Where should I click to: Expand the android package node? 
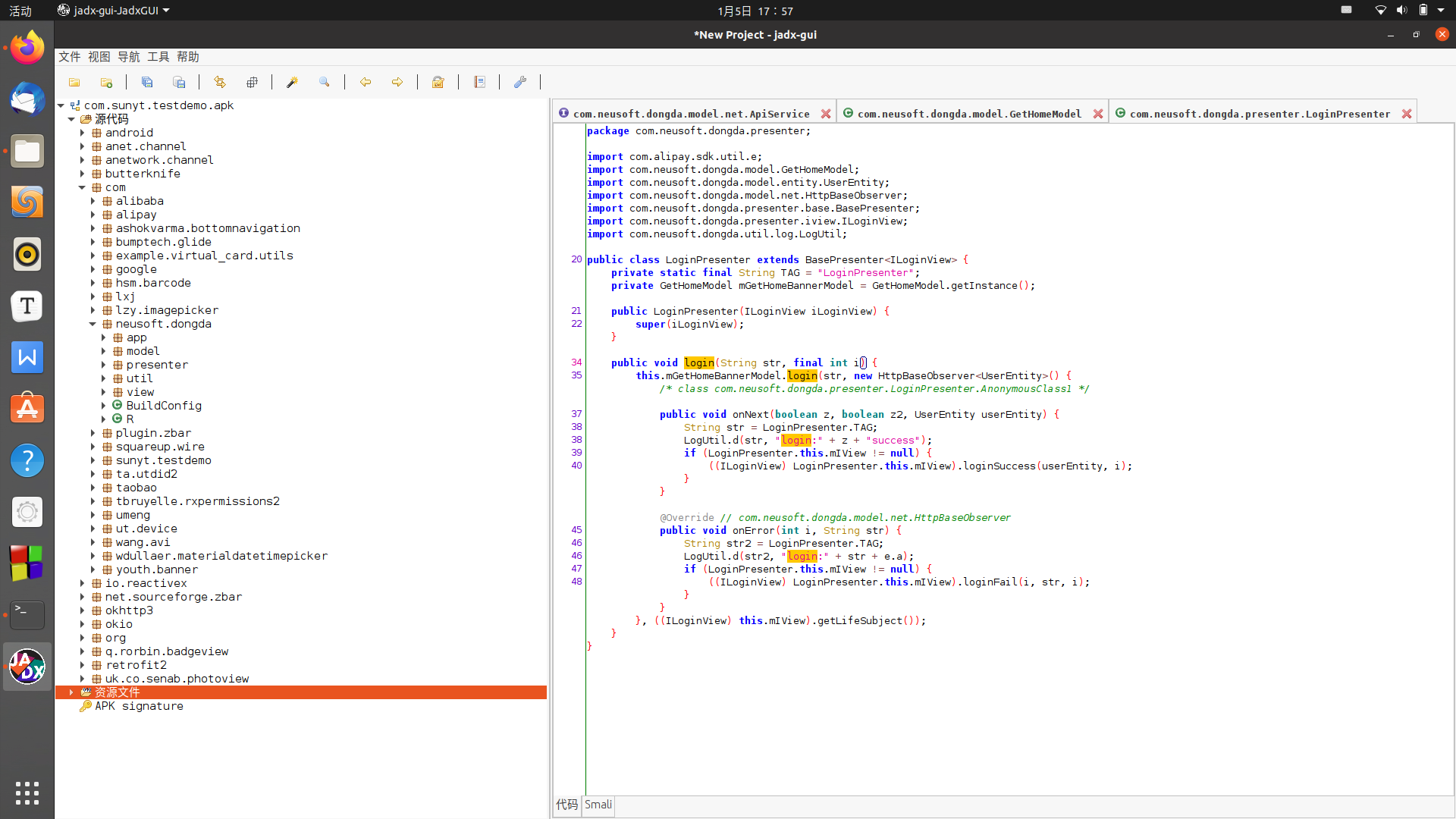pos(83,133)
